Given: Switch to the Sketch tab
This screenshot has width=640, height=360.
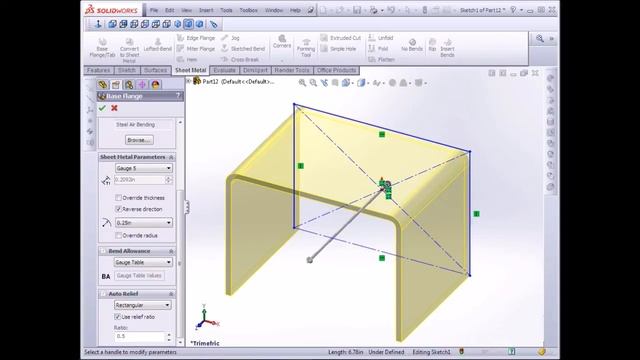Looking at the screenshot, I should (x=127, y=70).
